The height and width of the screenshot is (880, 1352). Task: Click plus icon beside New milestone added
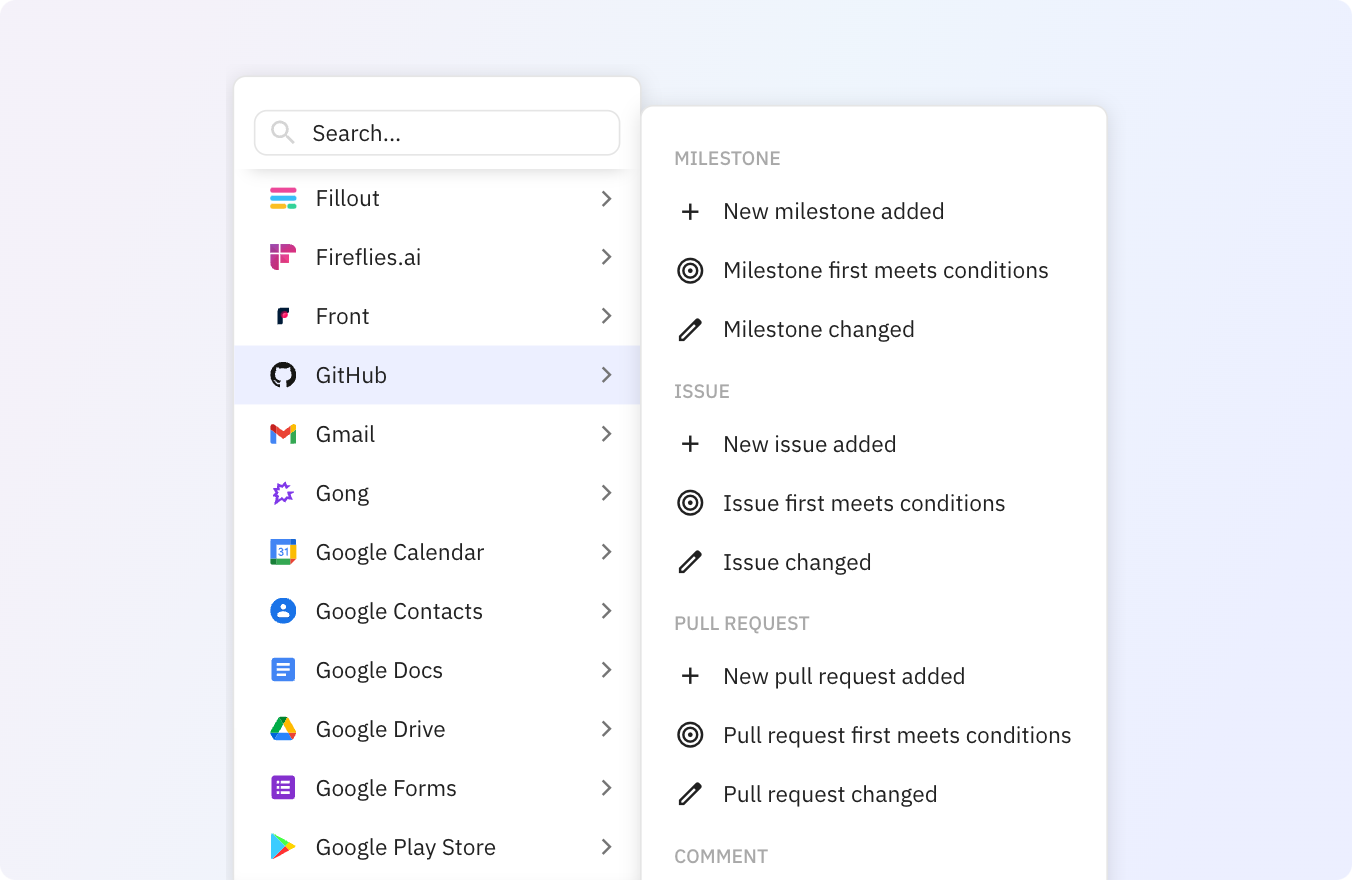coord(690,212)
